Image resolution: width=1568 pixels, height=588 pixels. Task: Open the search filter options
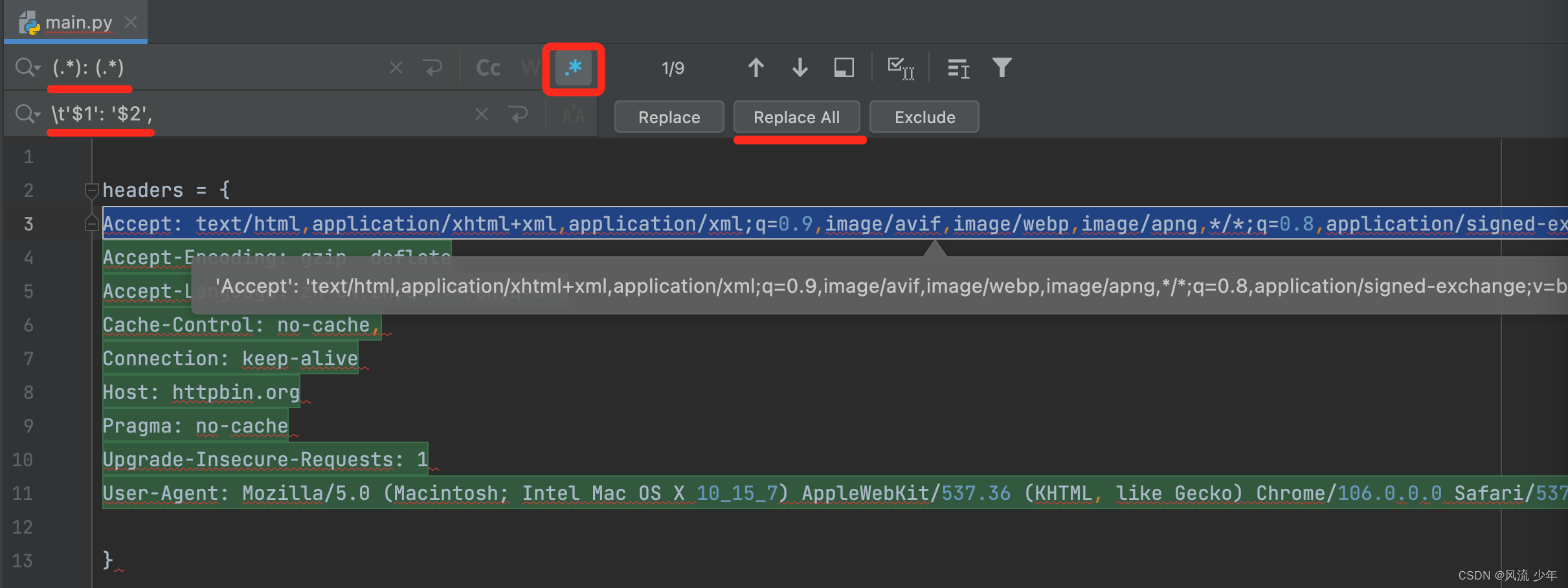coord(1002,68)
